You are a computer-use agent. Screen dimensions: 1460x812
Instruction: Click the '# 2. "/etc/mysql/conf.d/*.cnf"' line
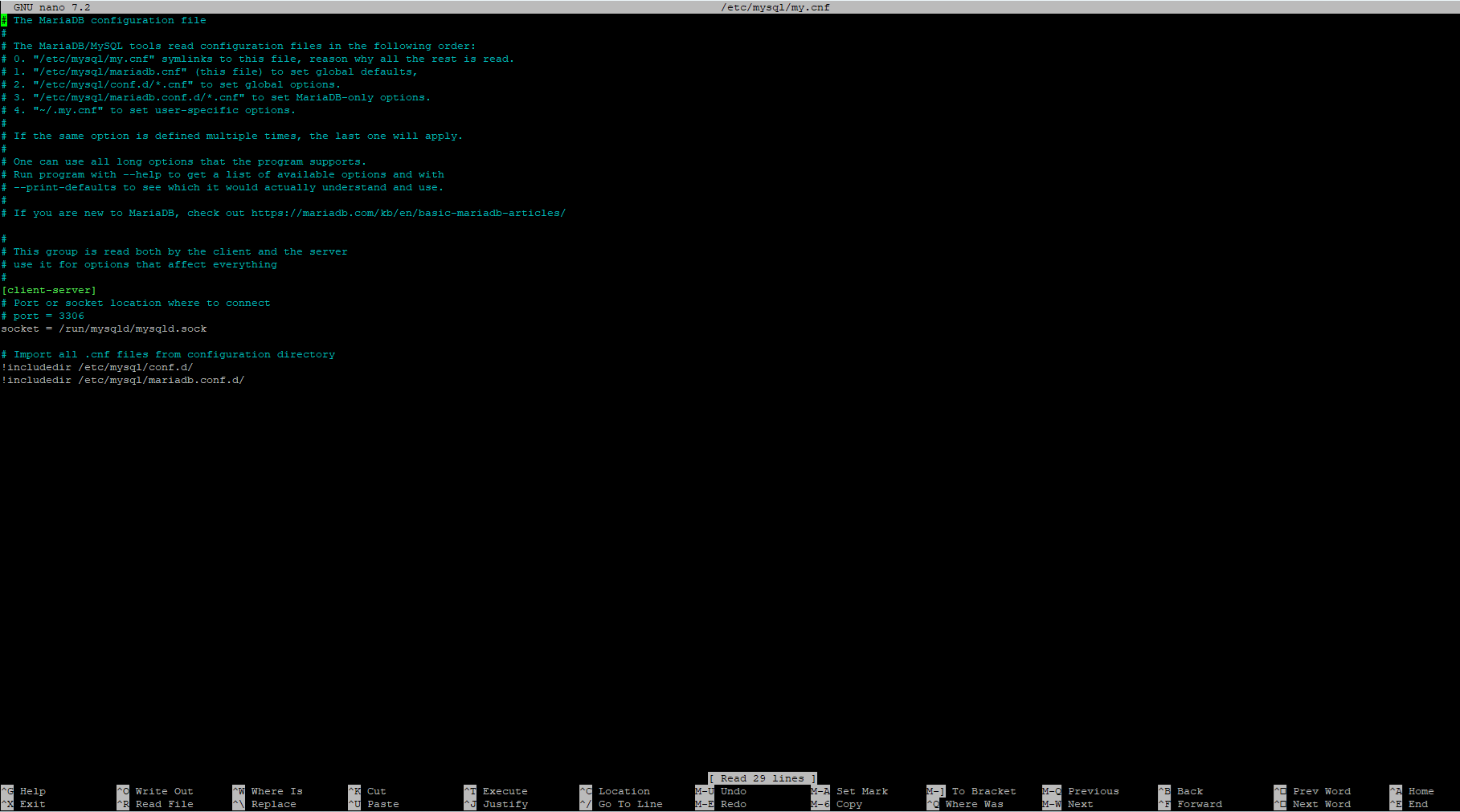[171, 84]
